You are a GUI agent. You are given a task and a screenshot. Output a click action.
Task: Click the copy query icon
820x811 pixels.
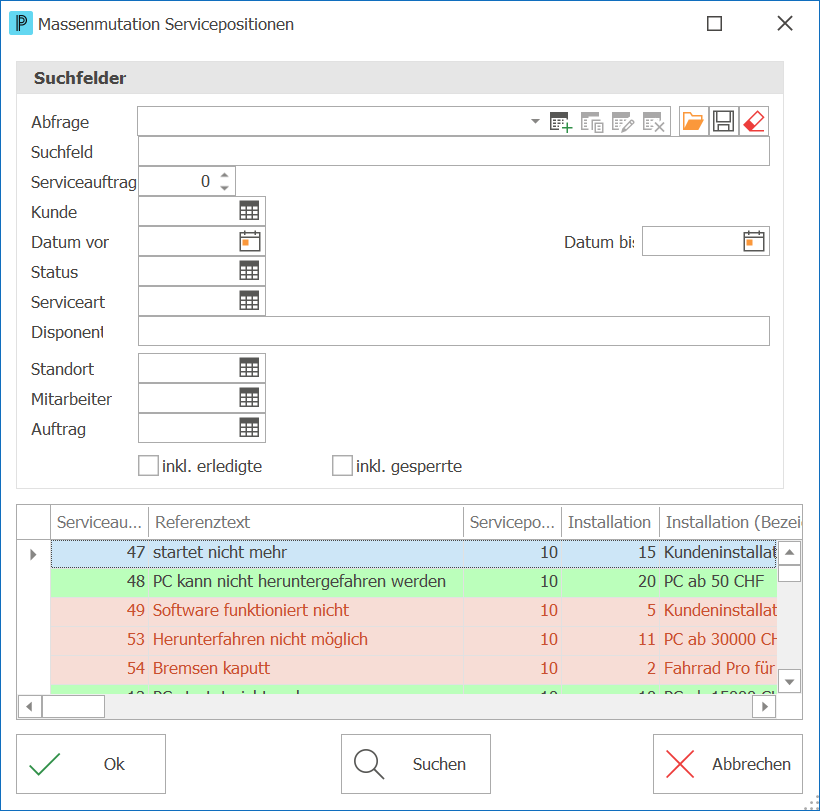click(x=592, y=122)
